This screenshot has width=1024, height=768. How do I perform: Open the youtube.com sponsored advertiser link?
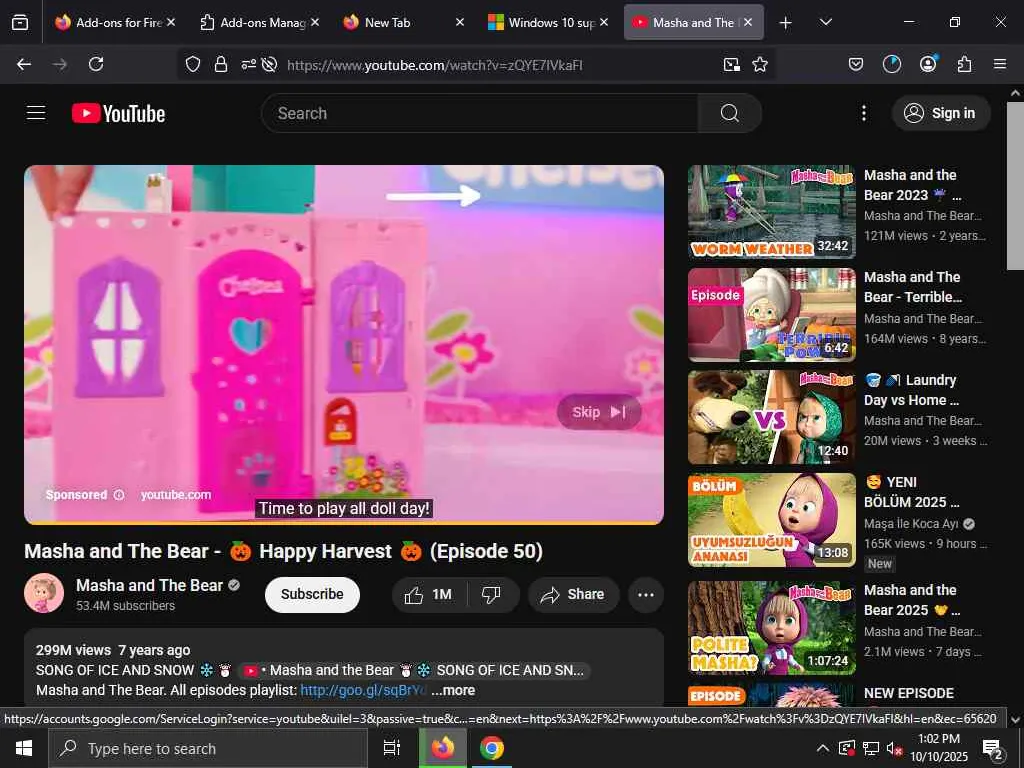click(x=176, y=495)
